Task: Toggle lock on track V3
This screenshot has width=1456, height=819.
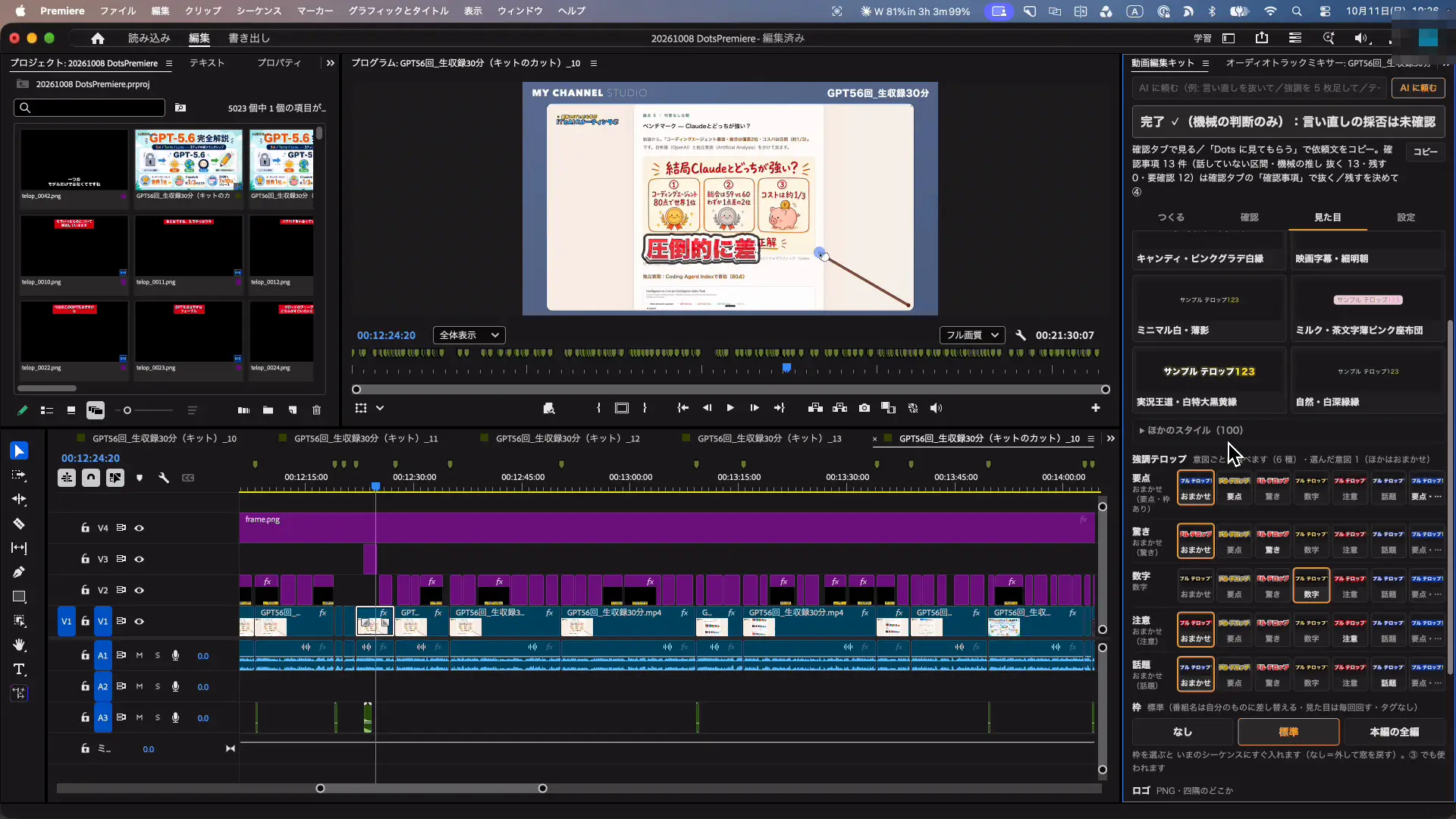Action: click(86, 559)
